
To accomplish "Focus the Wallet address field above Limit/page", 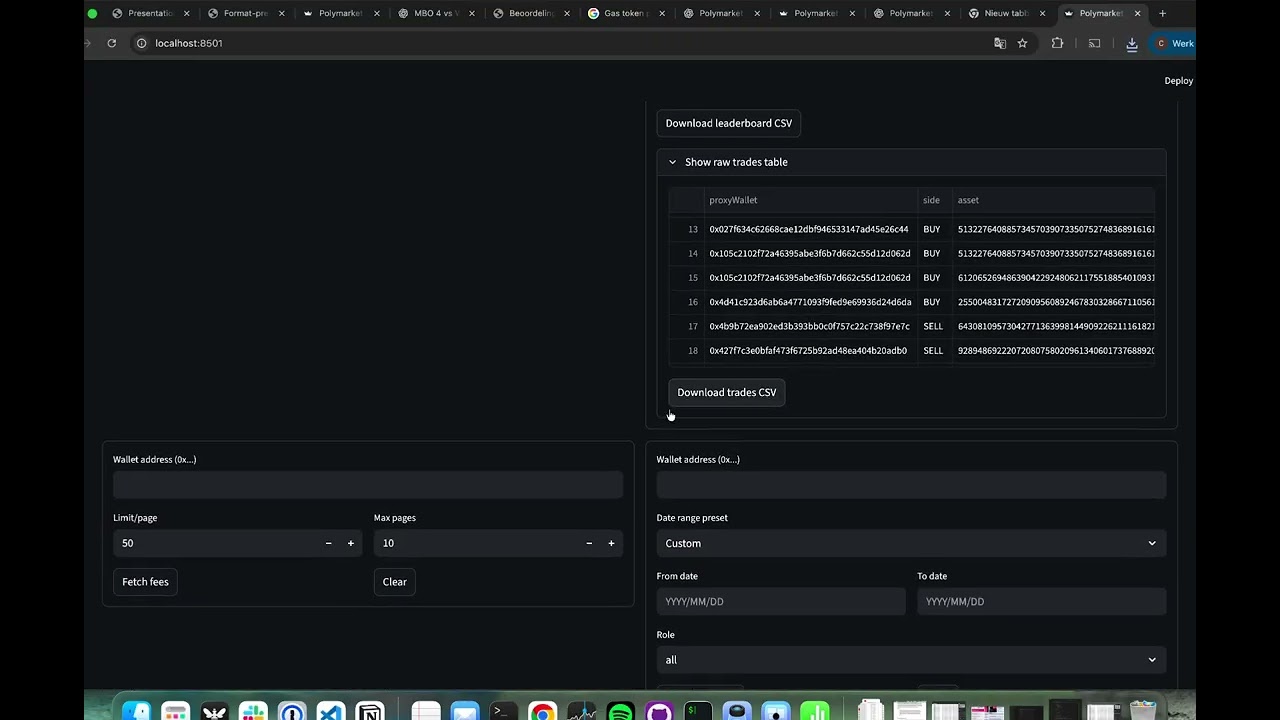I will coord(368,485).
